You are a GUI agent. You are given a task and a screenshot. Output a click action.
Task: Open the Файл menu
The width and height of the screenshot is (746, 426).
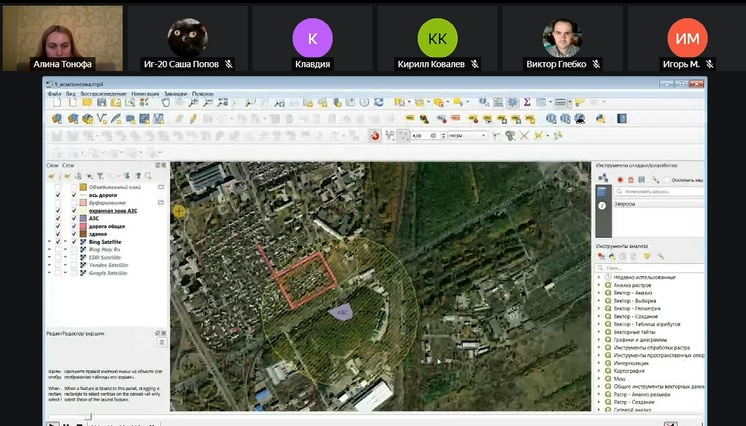54,93
